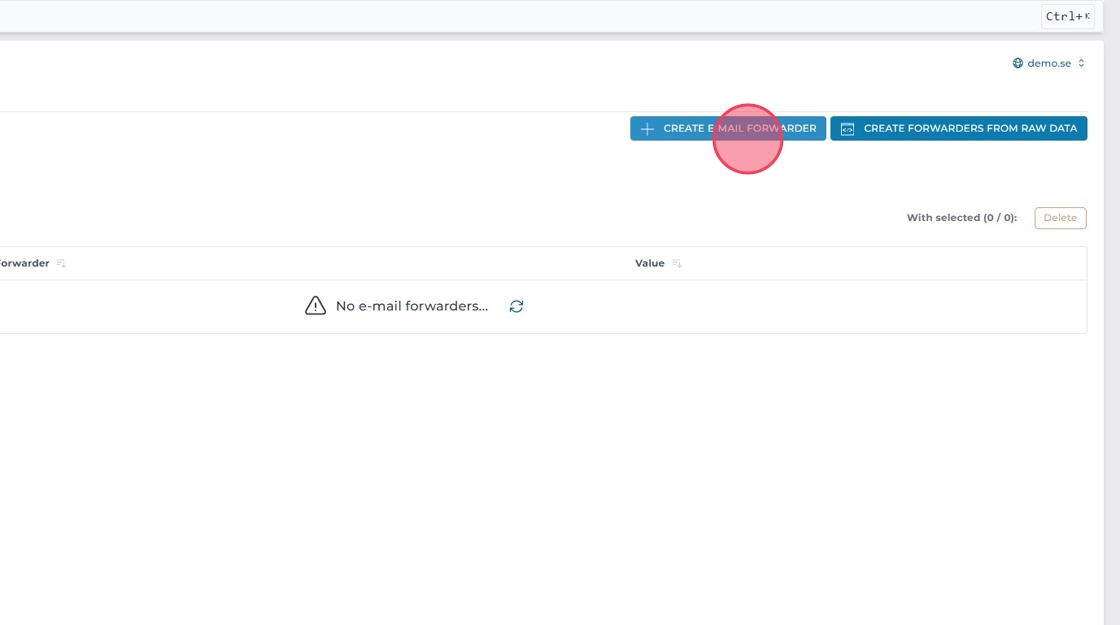This screenshot has width=1120, height=625.
Task: Sort by the Value column header
Action: 649,264
